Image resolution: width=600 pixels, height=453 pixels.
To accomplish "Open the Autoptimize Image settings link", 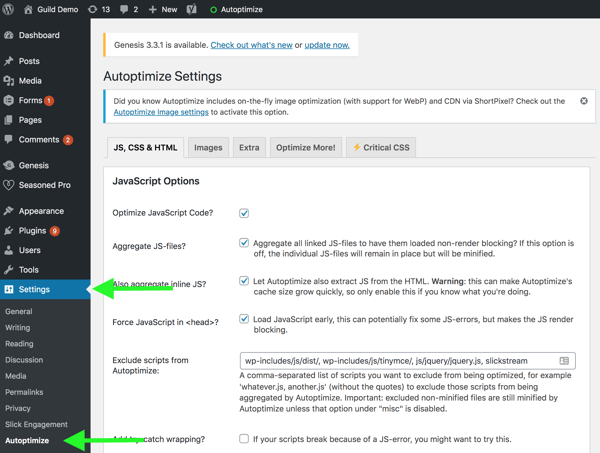I will pos(161,112).
